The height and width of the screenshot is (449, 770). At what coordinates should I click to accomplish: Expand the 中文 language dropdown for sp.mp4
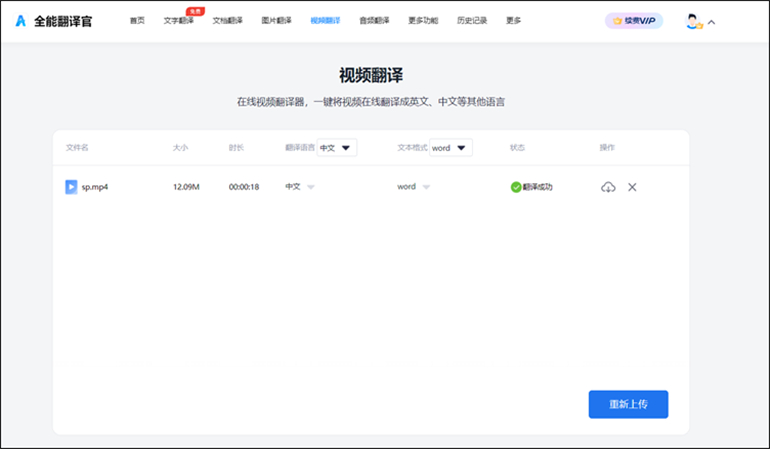310,187
